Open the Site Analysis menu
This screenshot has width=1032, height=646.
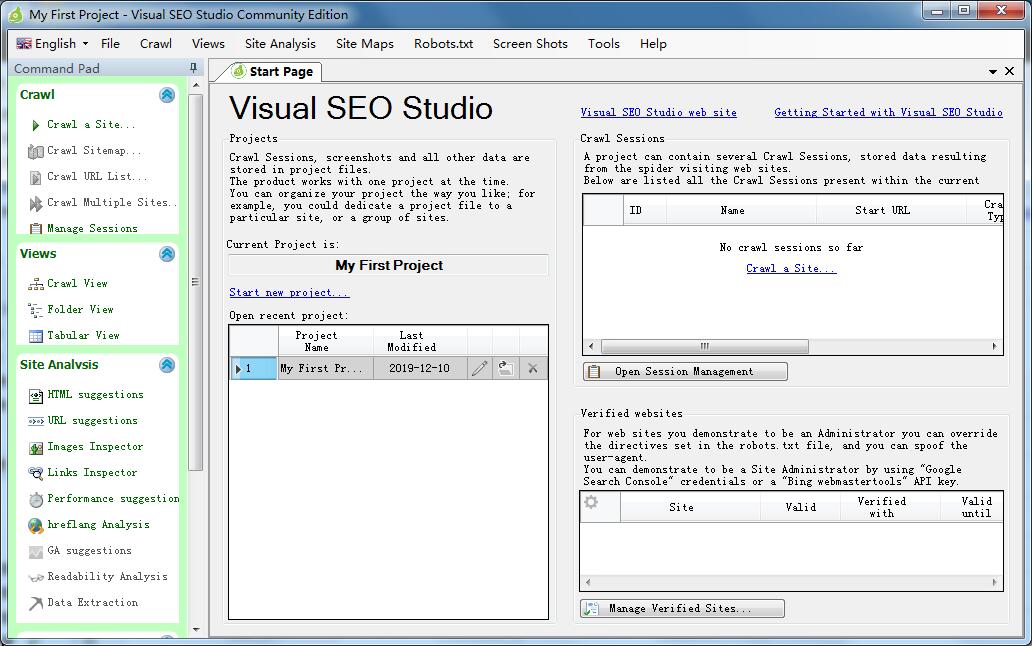(x=280, y=44)
